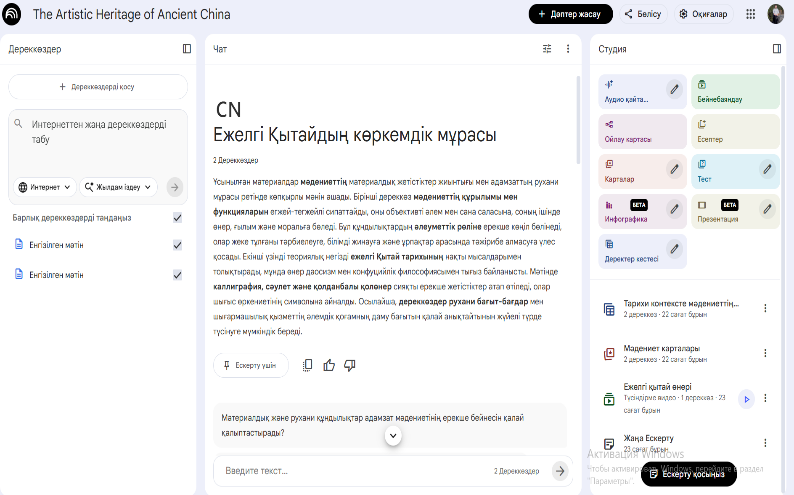This screenshot has height=495, width=794.
Task: Click the NotebookLM logo icon
Action: click(11, 14)
